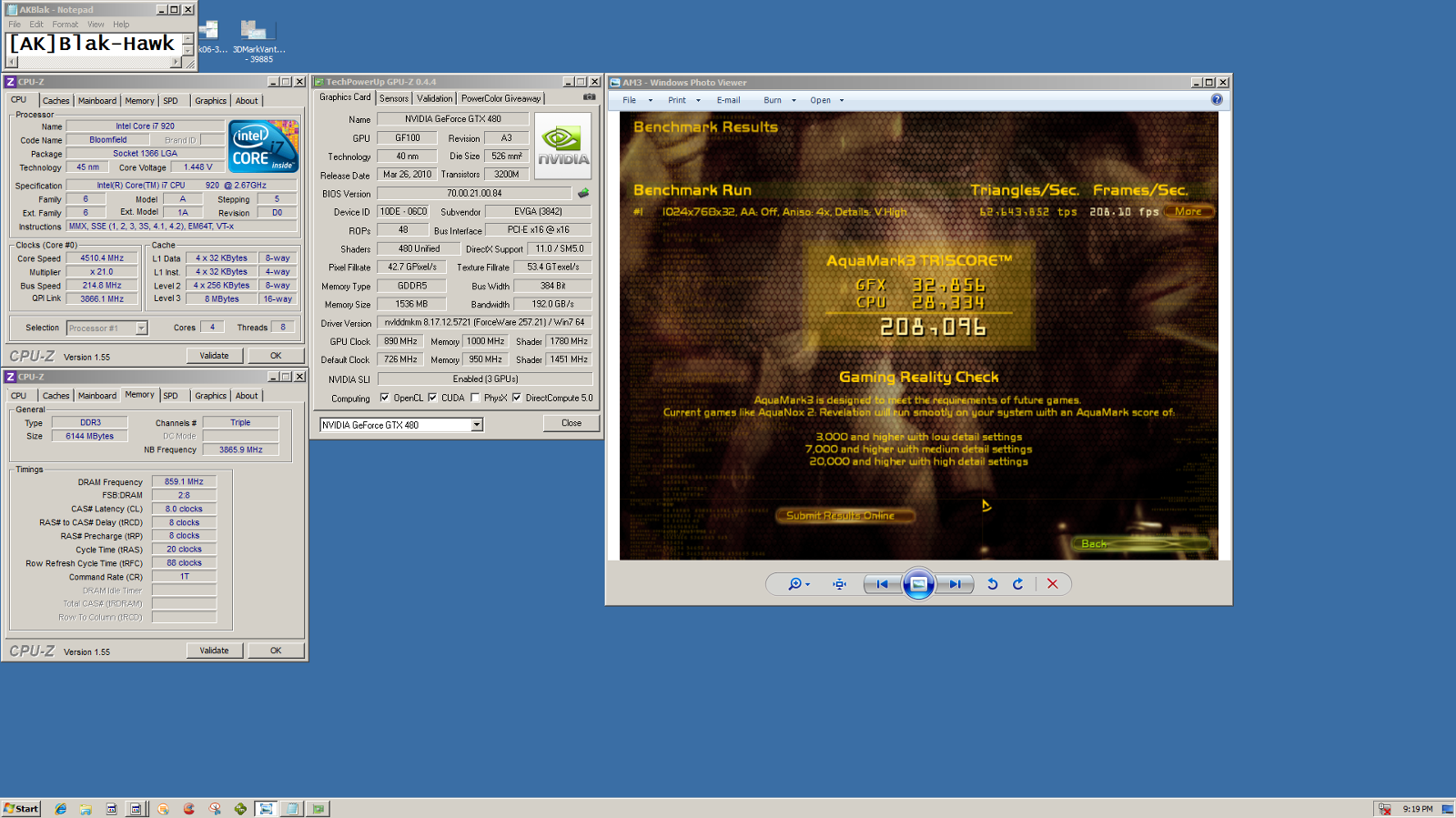Open Internet Explorer from the taskbar
The height and width of the screenshot is (818, 1456).
[61, 808]
